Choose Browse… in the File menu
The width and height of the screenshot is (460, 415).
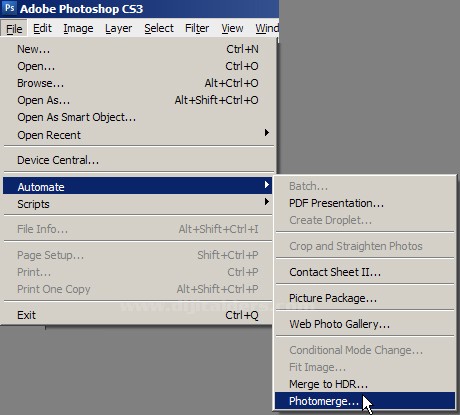tap(138, 83)
